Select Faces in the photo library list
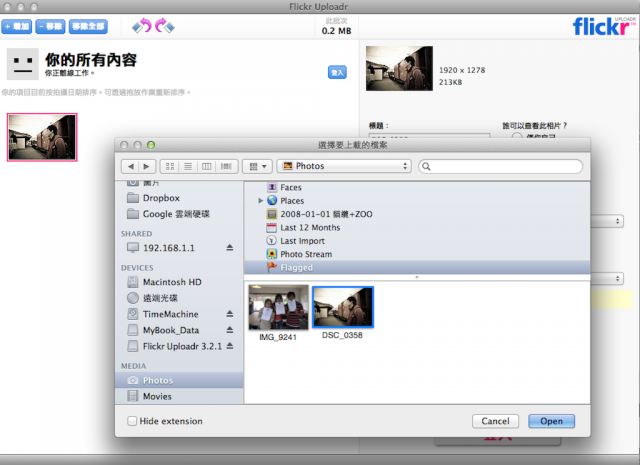Screen dimensions: 640x465 tap(417, 187)
